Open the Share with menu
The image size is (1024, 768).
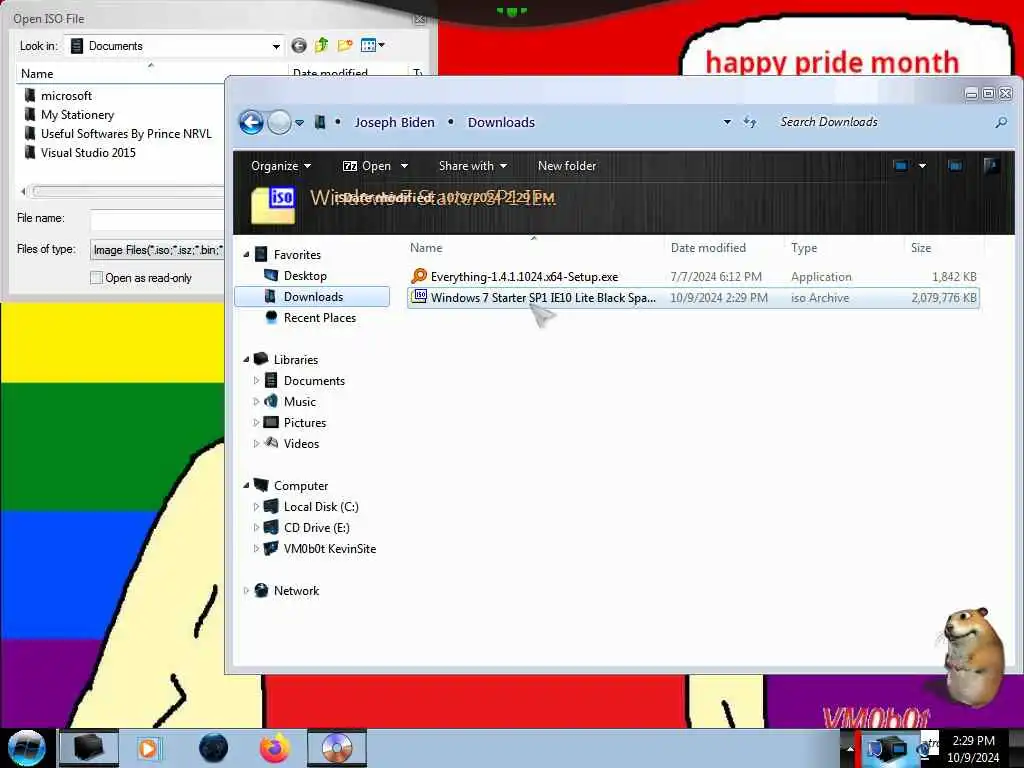(x=472, y=166)
